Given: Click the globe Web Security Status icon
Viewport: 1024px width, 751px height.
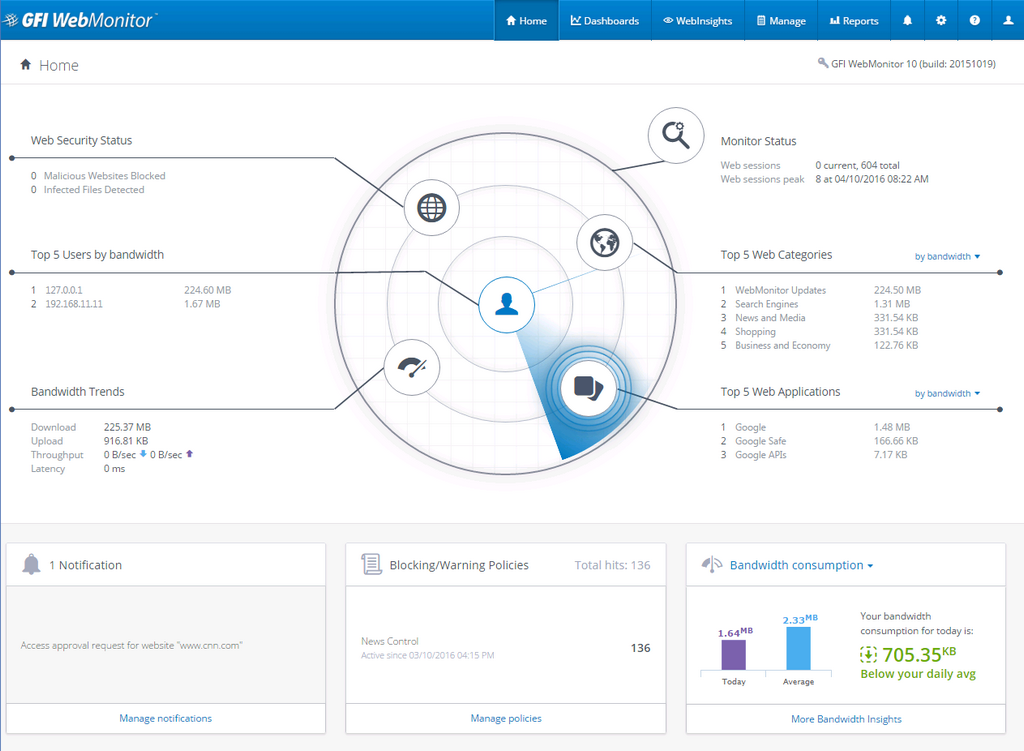Looking at the screenshot, I should click(431, 208).
